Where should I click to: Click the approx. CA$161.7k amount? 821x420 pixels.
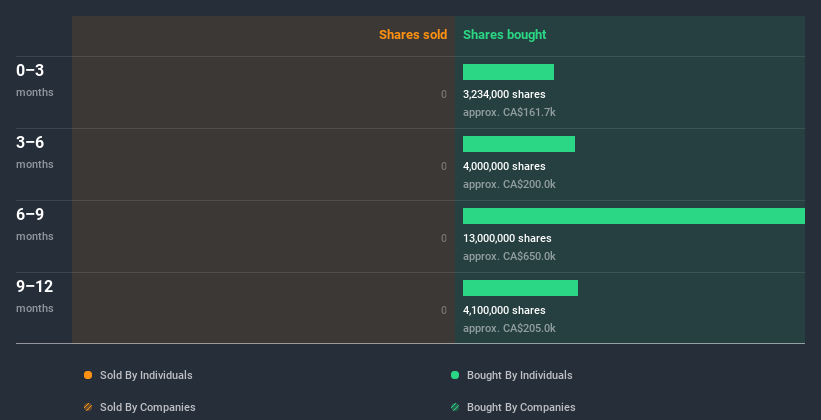point(509,113)
